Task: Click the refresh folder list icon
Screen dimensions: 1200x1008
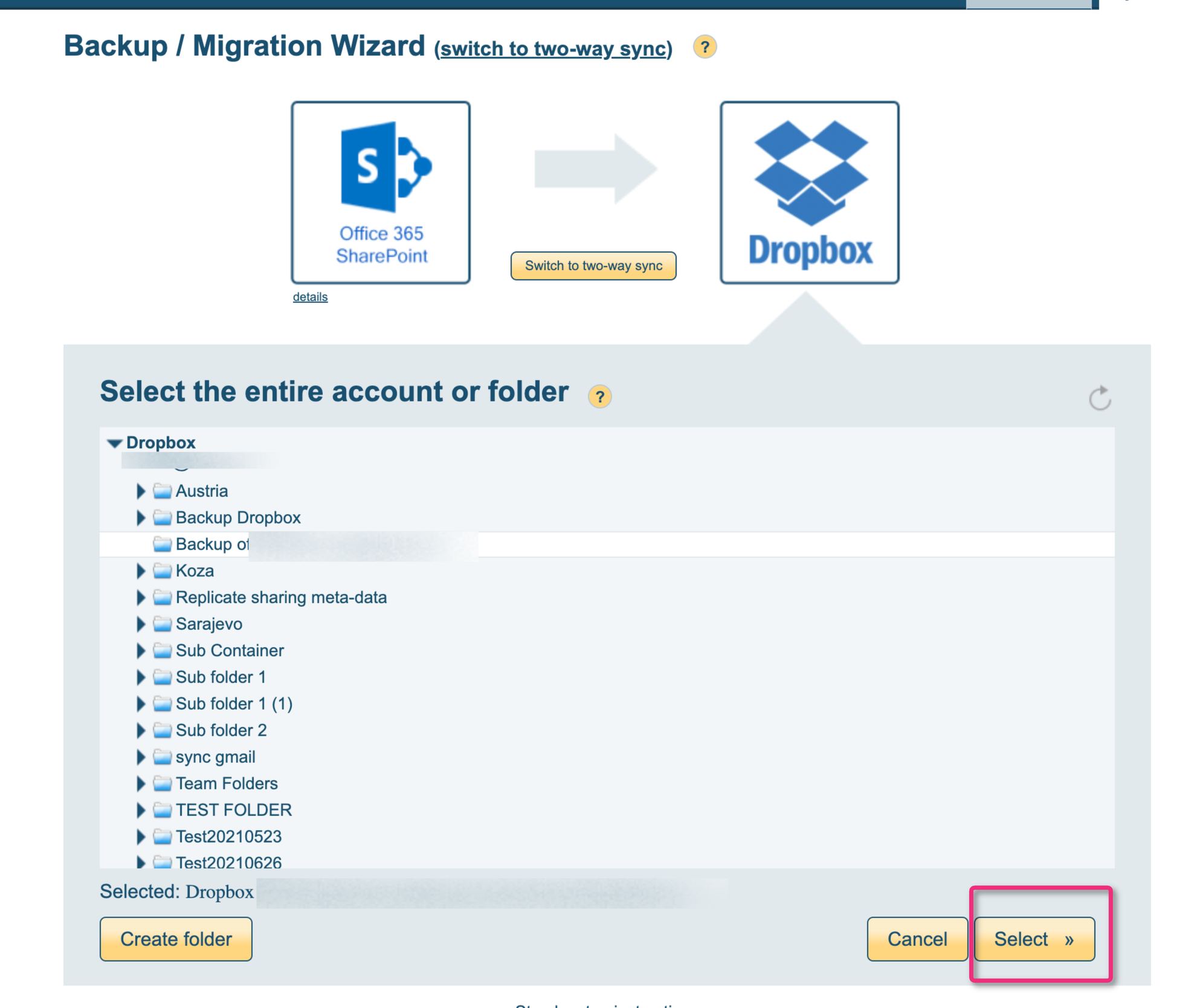Action: click(x=1100, y=398)
